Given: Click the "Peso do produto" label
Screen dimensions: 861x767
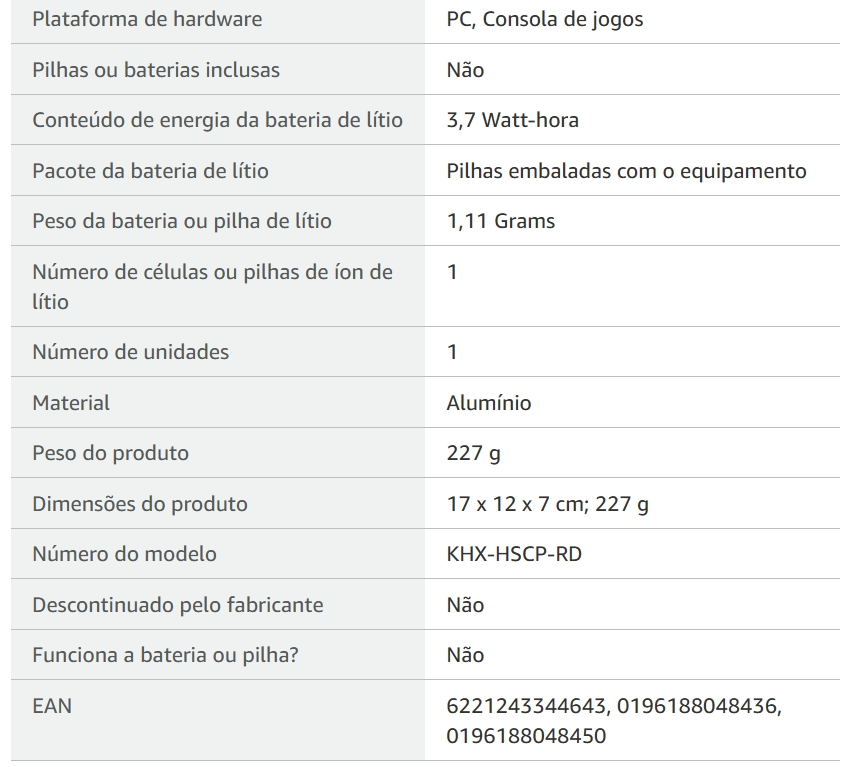Looking at the screenshot, I should (x=110, y=453).
